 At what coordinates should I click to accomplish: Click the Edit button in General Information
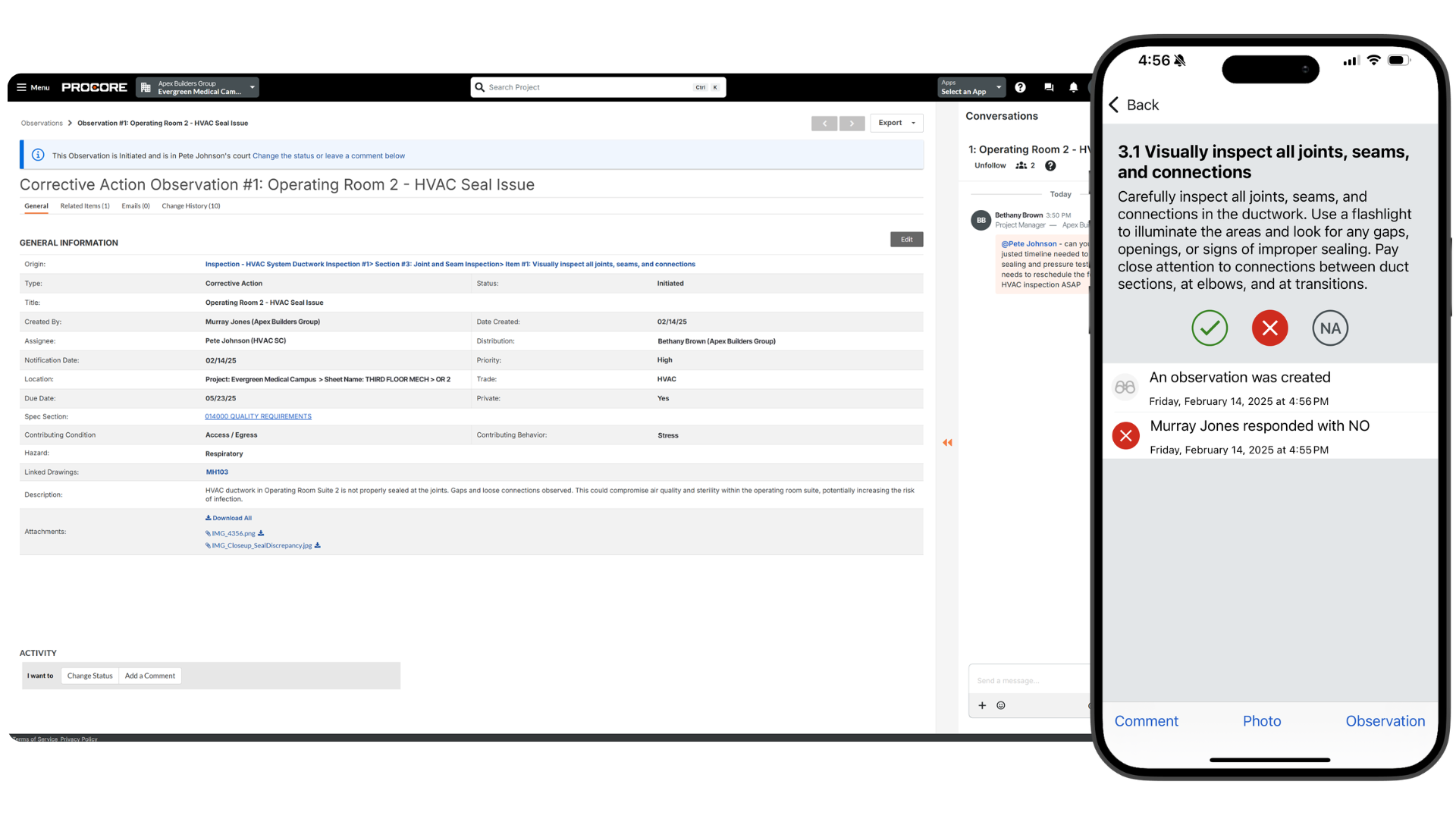click(906, 239)
